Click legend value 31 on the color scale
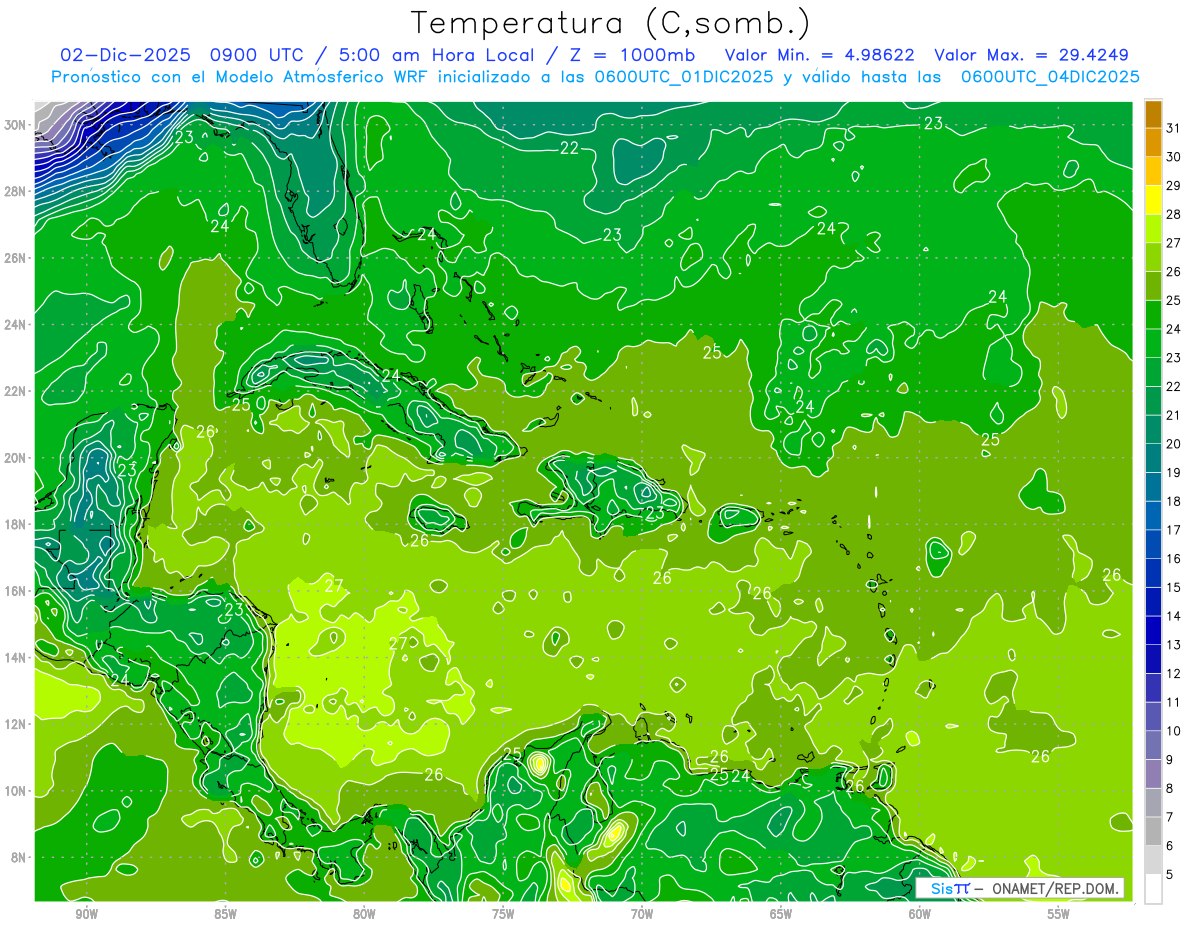The width and height of the screenshot is (1200, 927). [x=1174, y=128]
